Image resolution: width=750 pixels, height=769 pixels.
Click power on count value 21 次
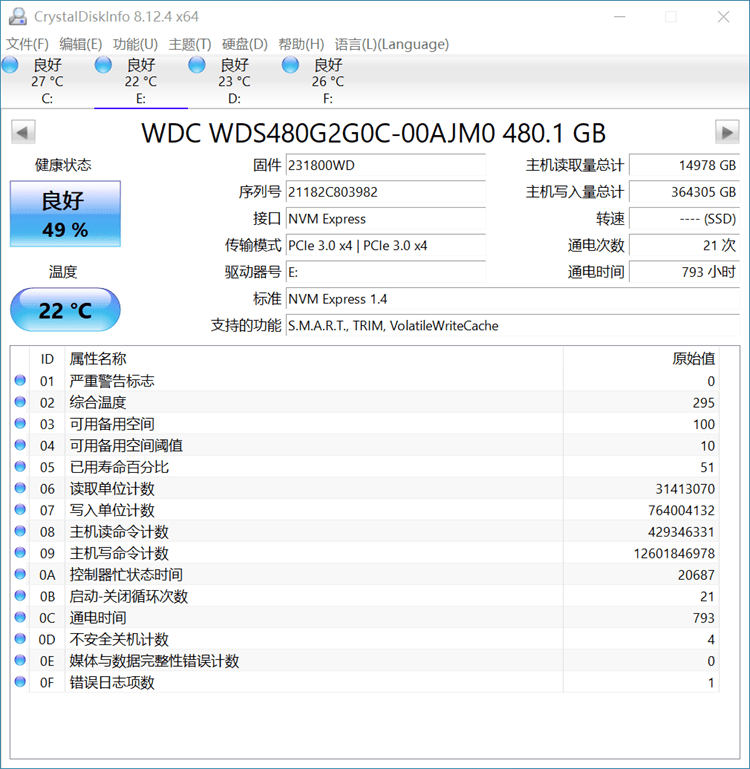(684, 245)
